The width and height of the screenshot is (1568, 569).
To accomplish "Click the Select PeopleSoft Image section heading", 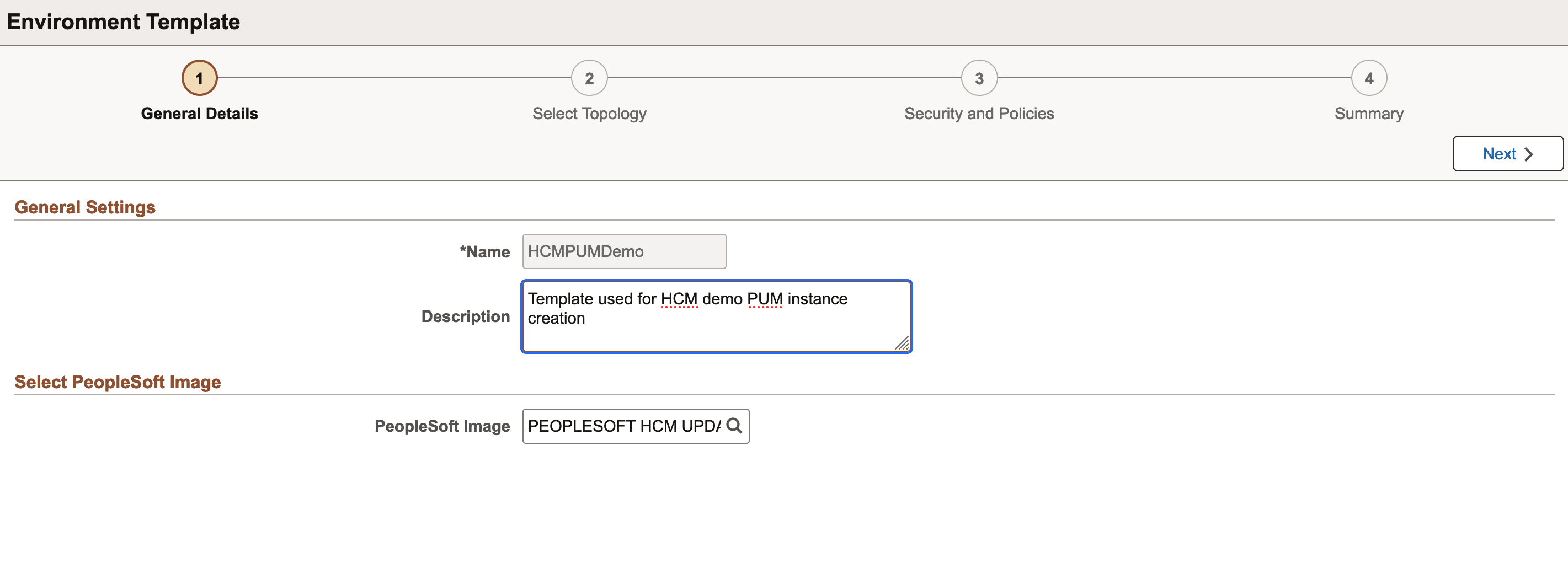I will click(118, 382).
